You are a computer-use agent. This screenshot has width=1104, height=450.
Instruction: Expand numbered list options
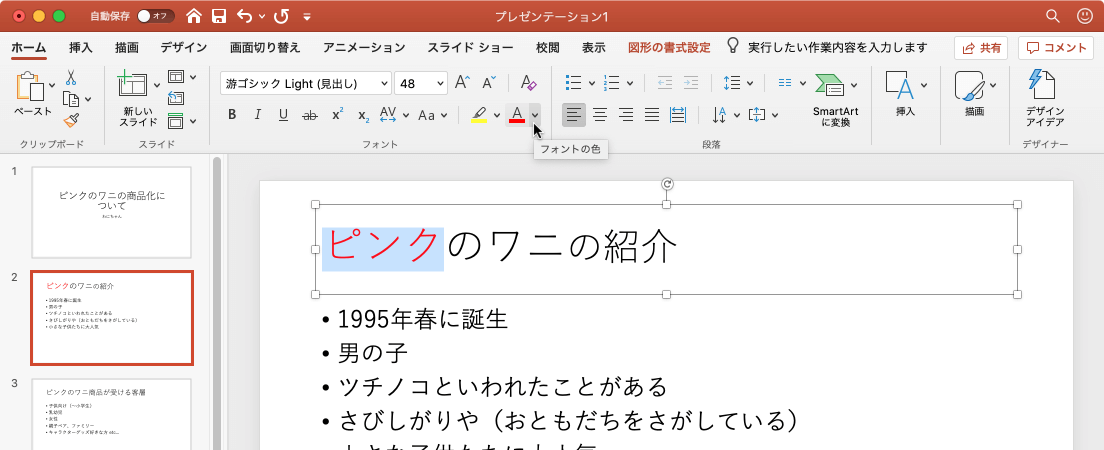pyautogui.click(x=629, y=83)
